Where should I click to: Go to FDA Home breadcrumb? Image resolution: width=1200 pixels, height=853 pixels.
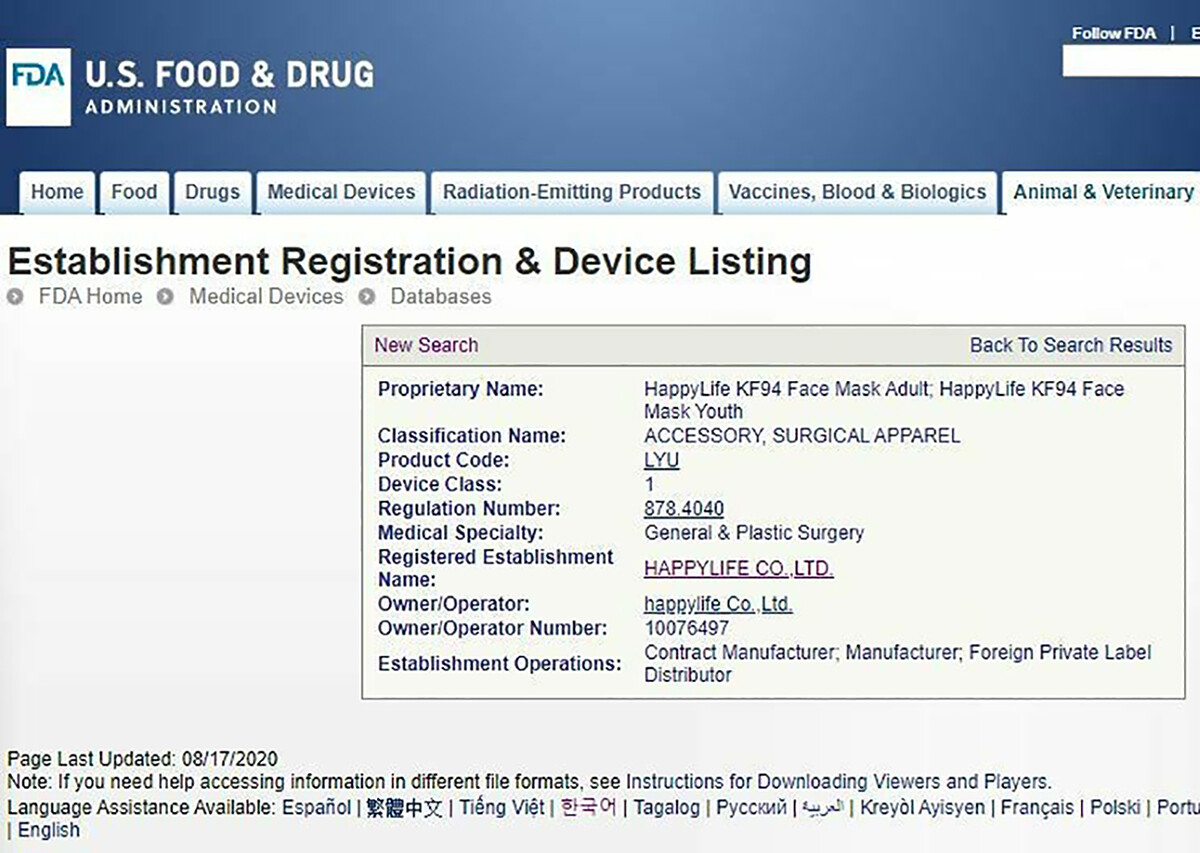90,297
